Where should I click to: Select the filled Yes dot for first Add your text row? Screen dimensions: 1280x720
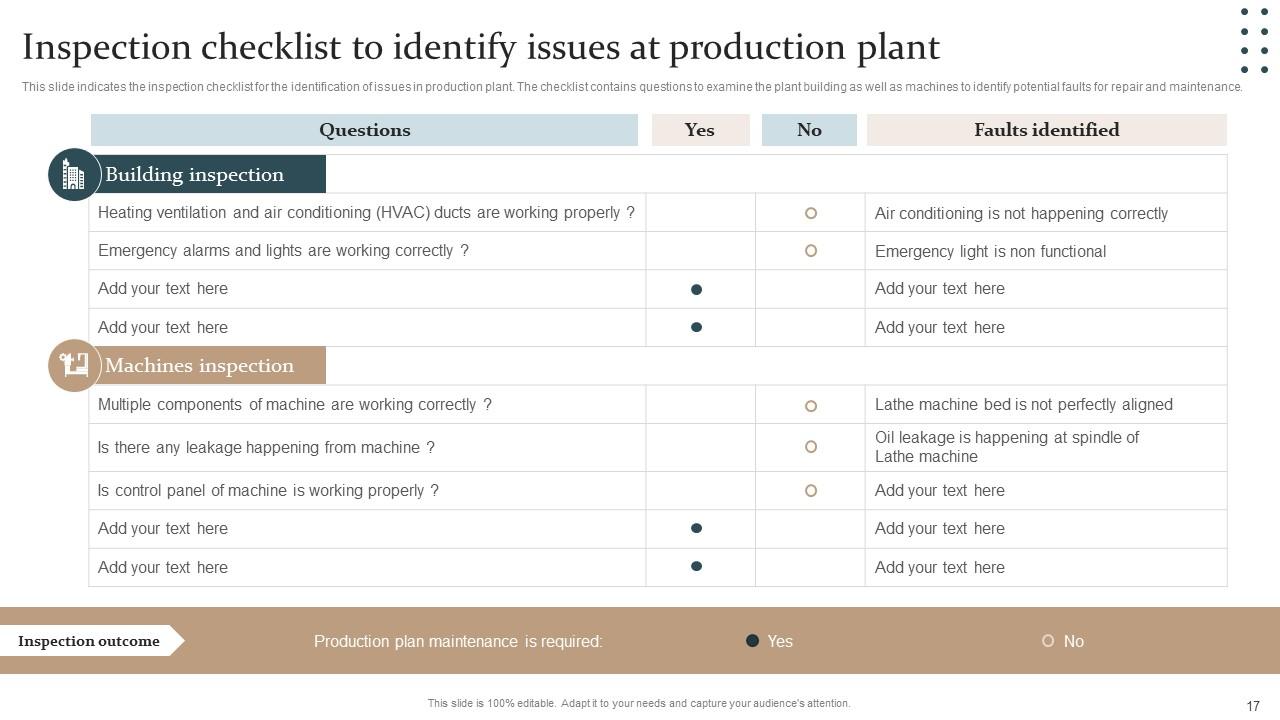697,289
